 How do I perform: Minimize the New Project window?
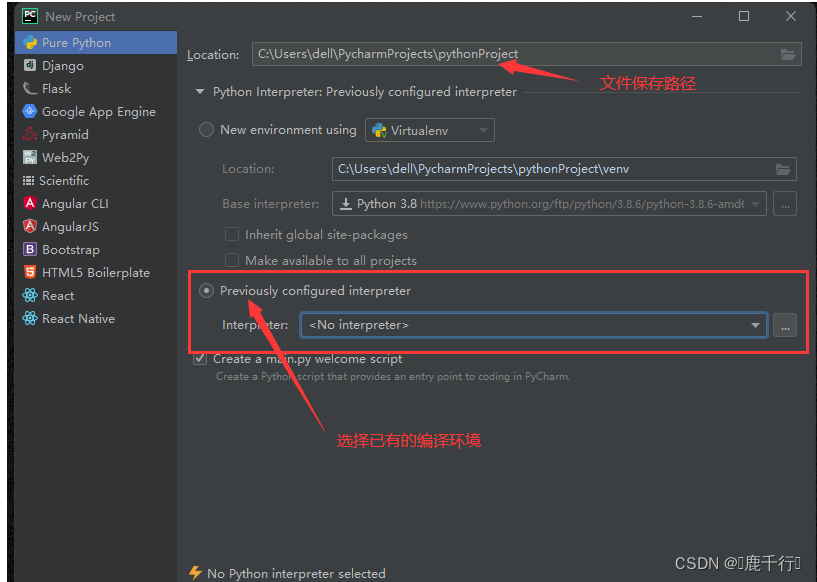point(697,16)
